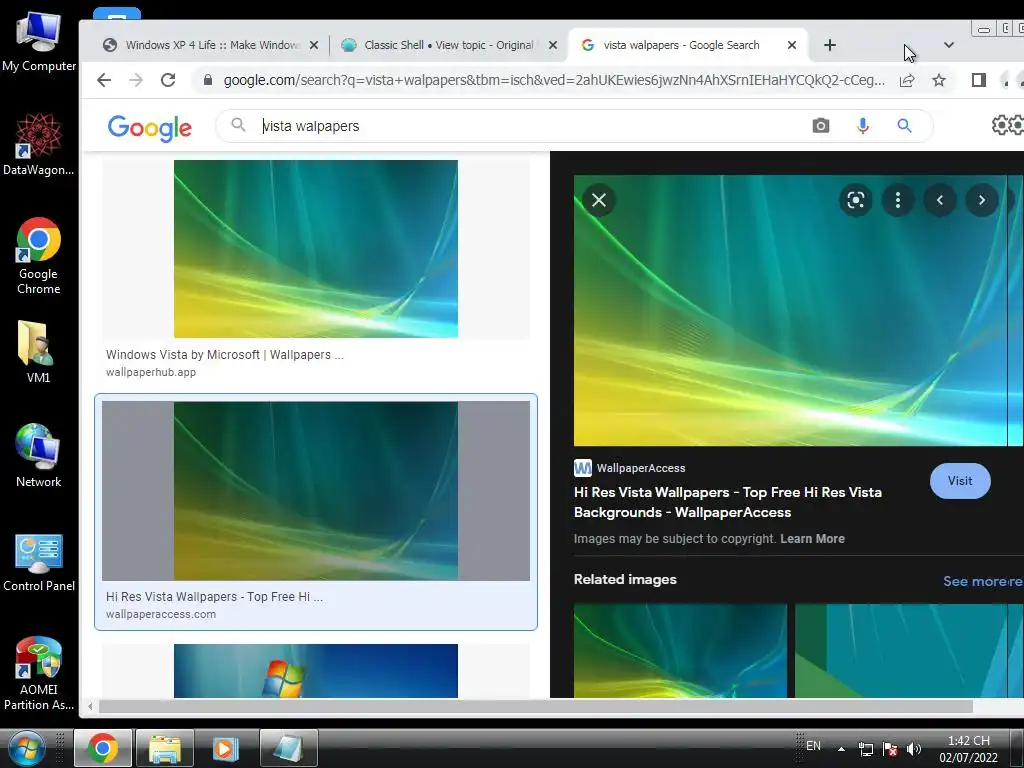Open the taskbar clock and date
This screenshot has width=1024, height=768.
click(x=968, y=749)
